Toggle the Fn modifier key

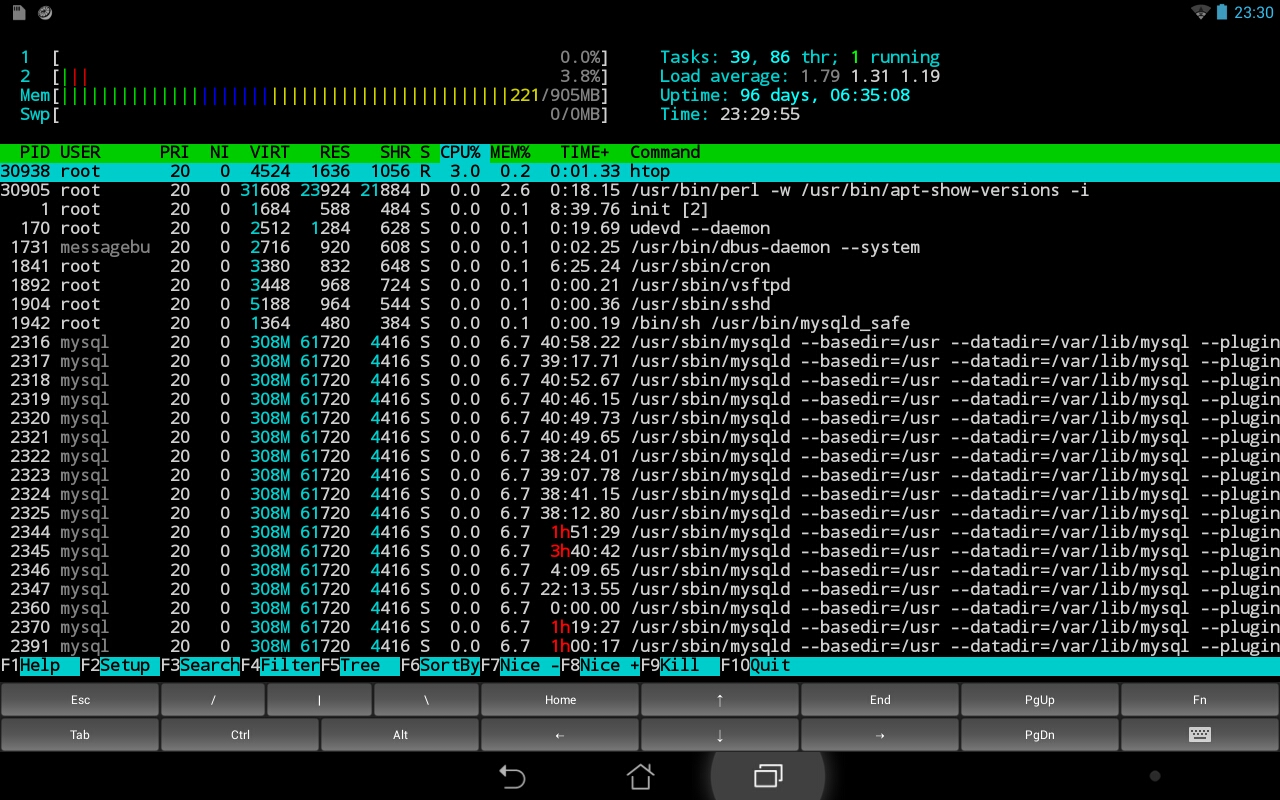(1199, 700)
